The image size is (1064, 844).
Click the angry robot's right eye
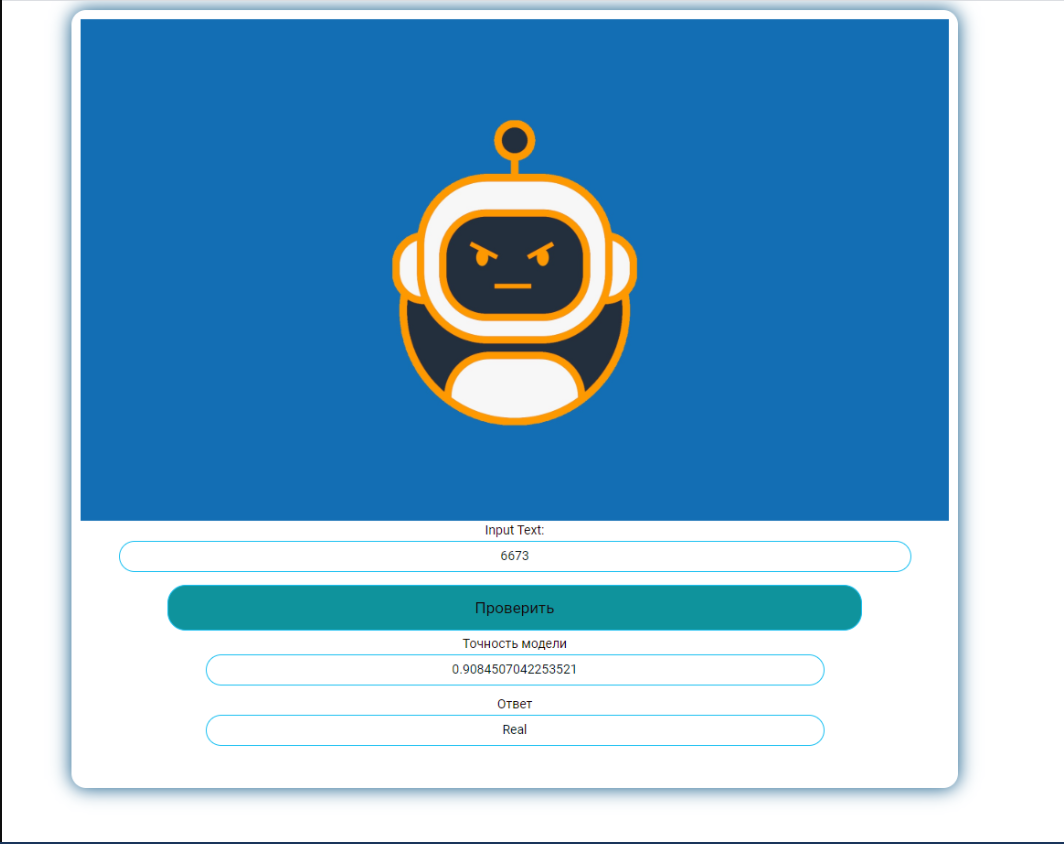click(x=542, y=258)
